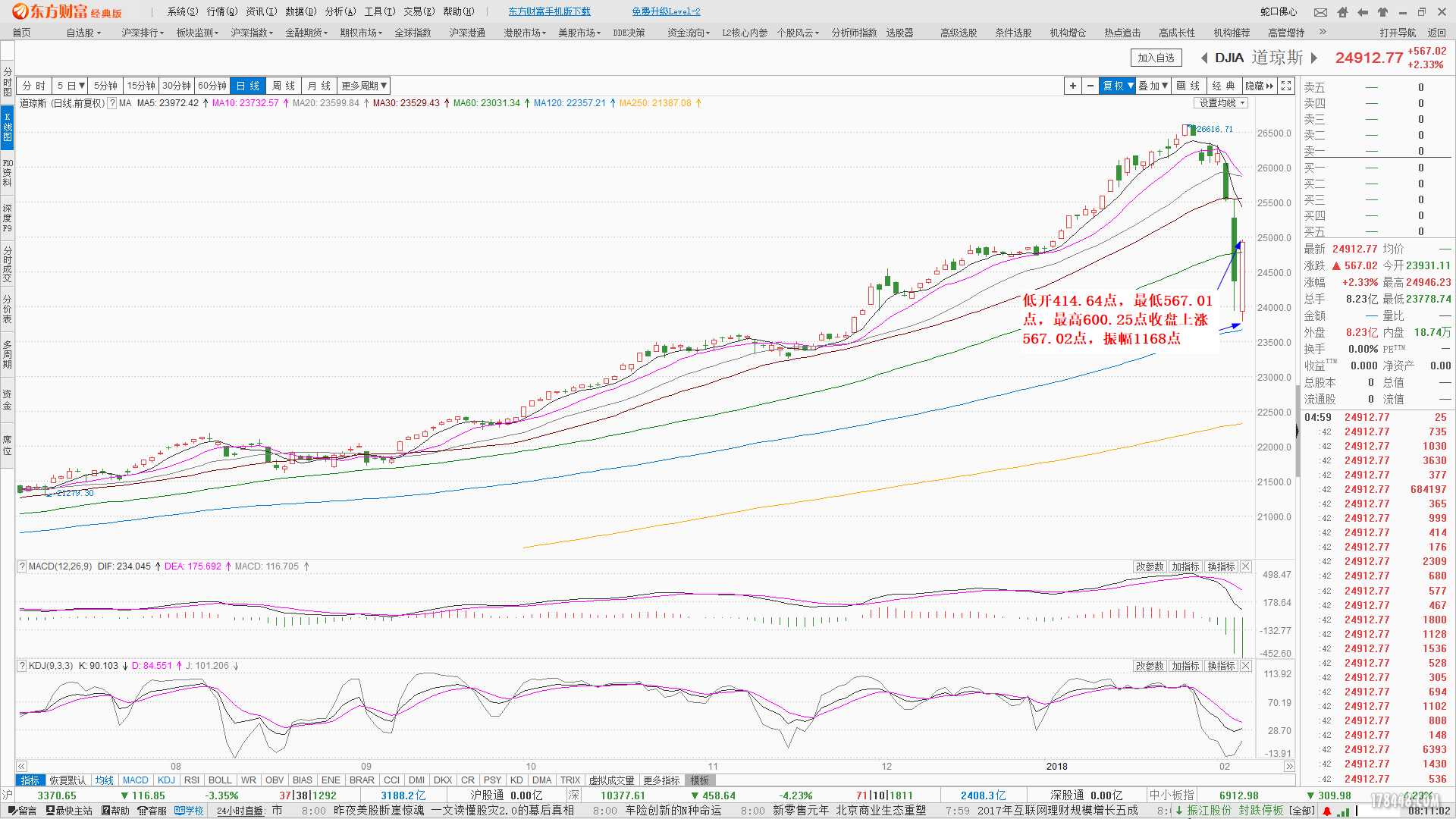Screen dimensions: 1456x819
Task: Open the mail envelope icon
Action: coord(1320,12)
